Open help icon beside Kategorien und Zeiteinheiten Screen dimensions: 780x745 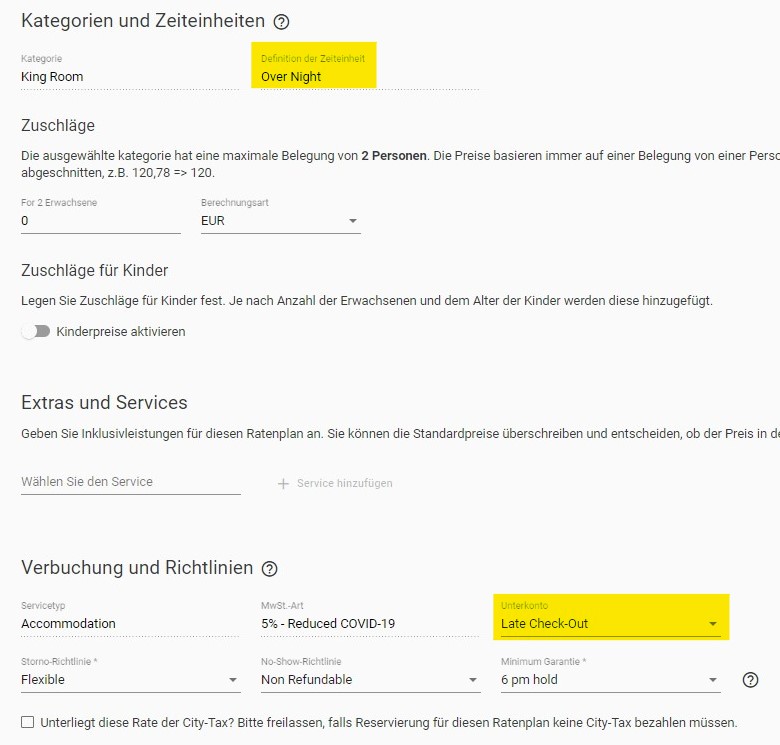coord(281,22)
